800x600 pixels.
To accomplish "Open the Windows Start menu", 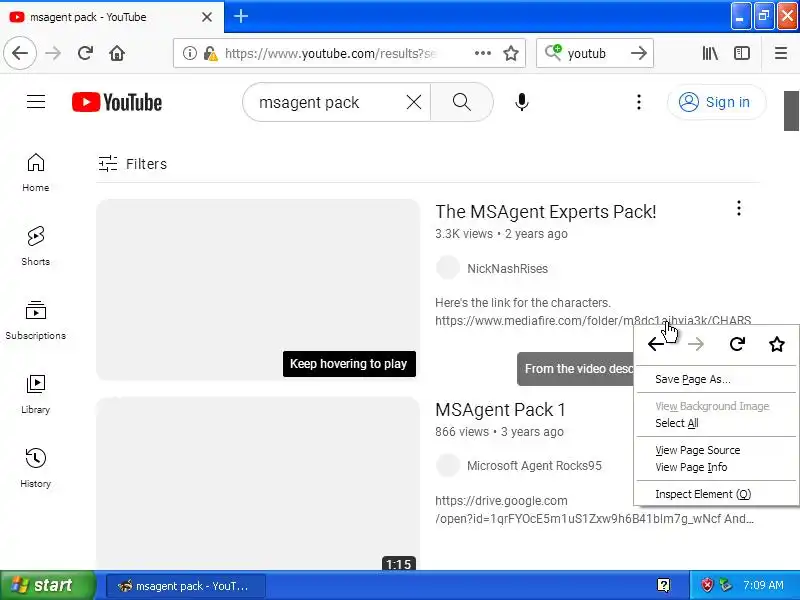I will [47, 585].
